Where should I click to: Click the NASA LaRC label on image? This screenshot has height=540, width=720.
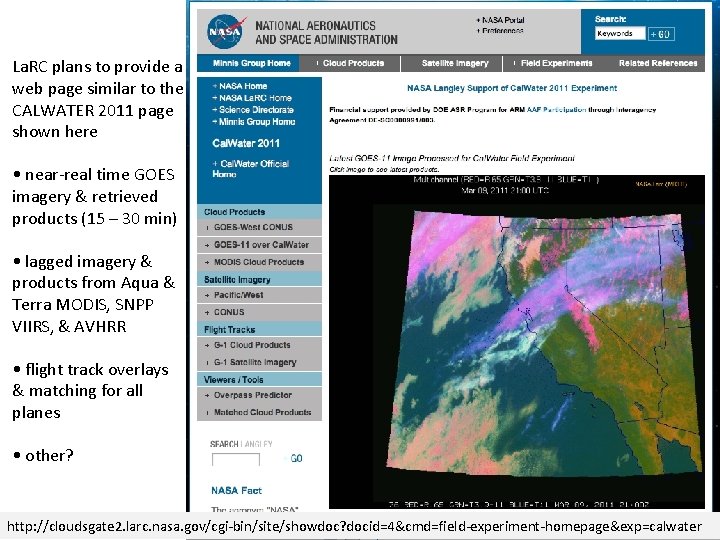coord(661,184)
